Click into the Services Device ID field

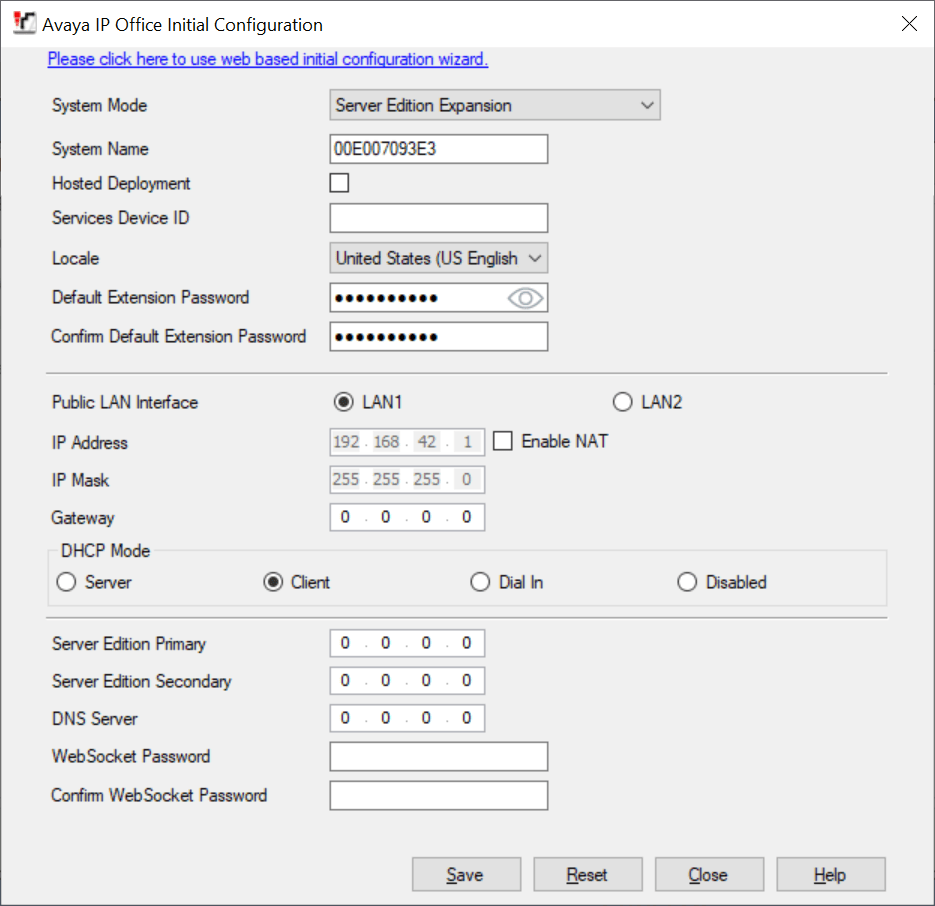click(439, 218)
